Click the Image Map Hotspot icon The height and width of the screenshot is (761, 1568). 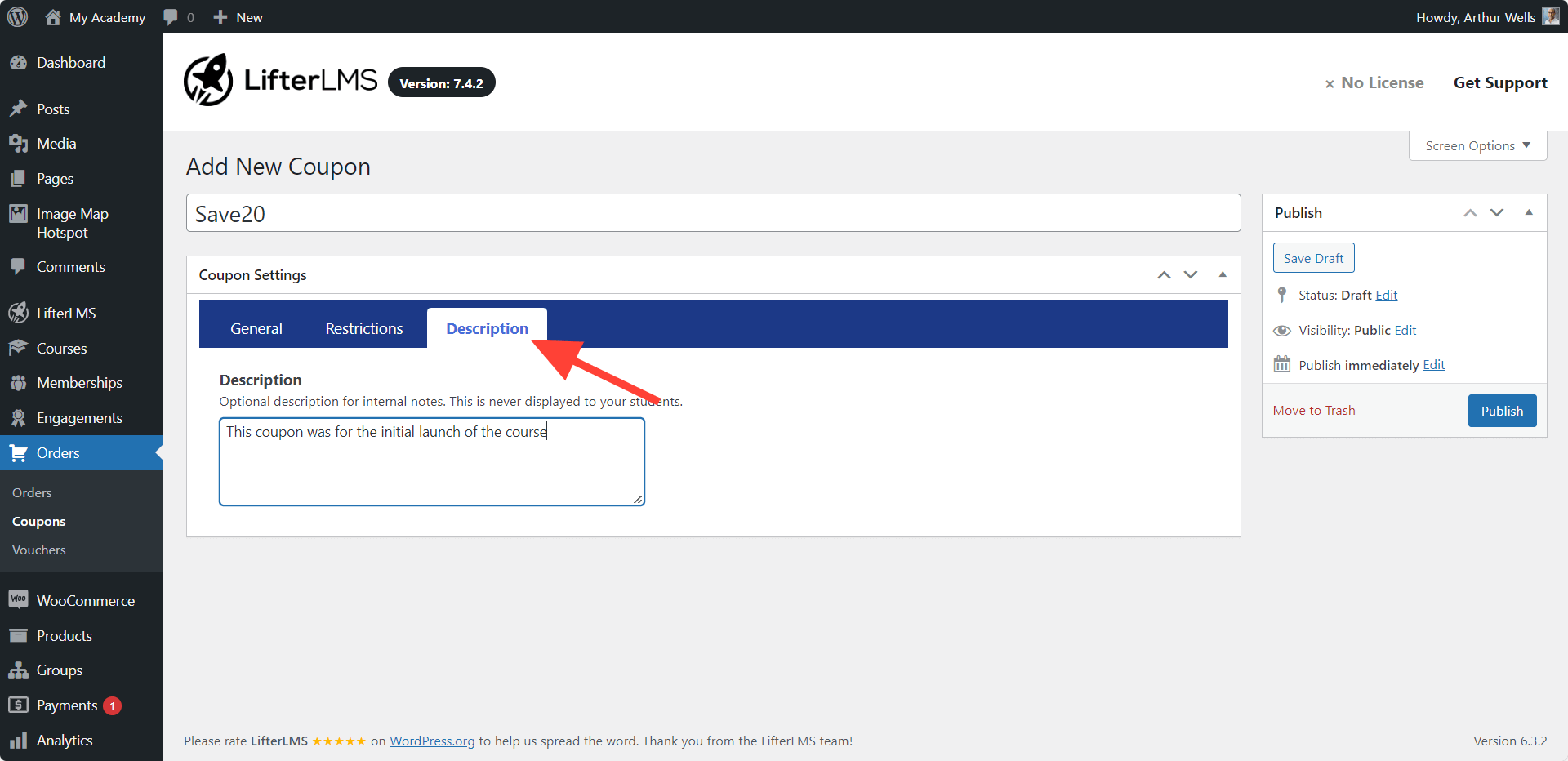(18, 214)
